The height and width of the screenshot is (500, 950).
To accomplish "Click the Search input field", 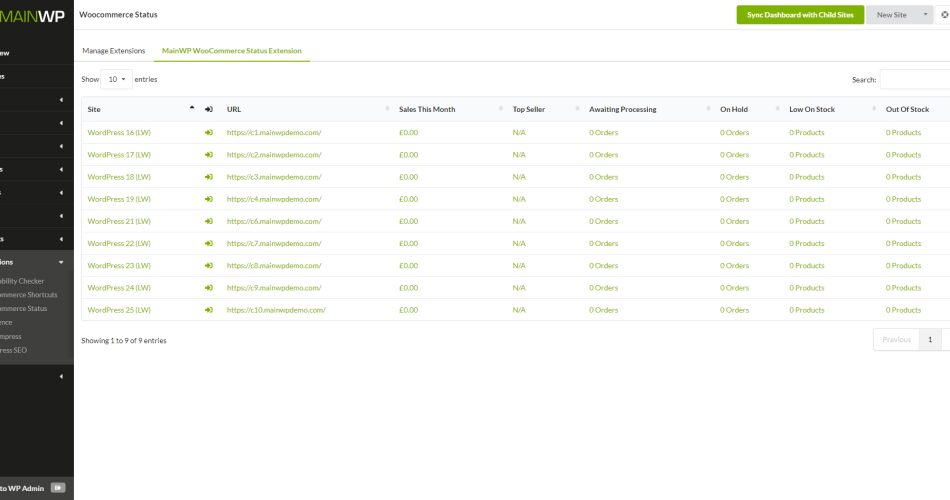I will 915,79.
